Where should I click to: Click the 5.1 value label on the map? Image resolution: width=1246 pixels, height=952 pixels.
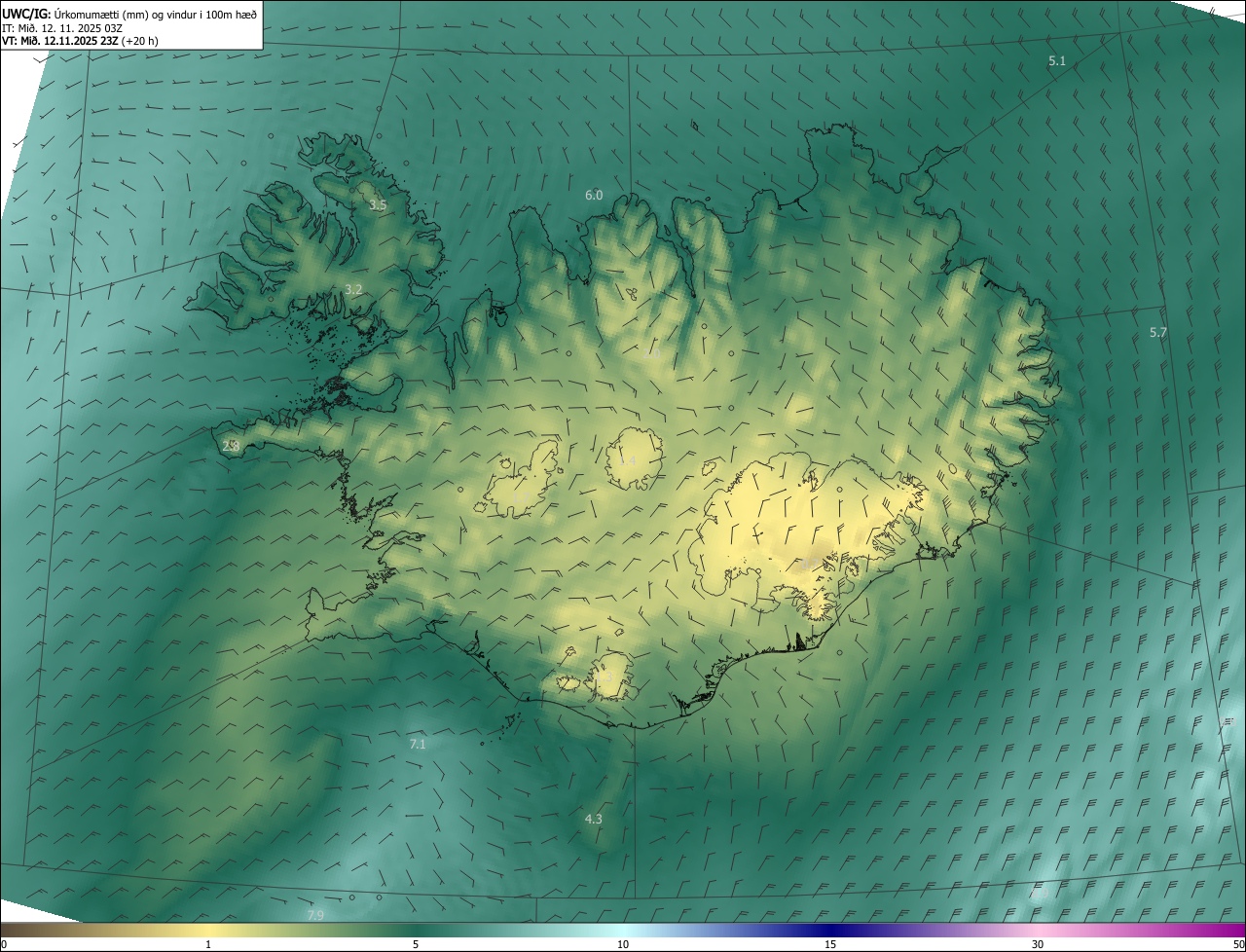pos(1057,61)
